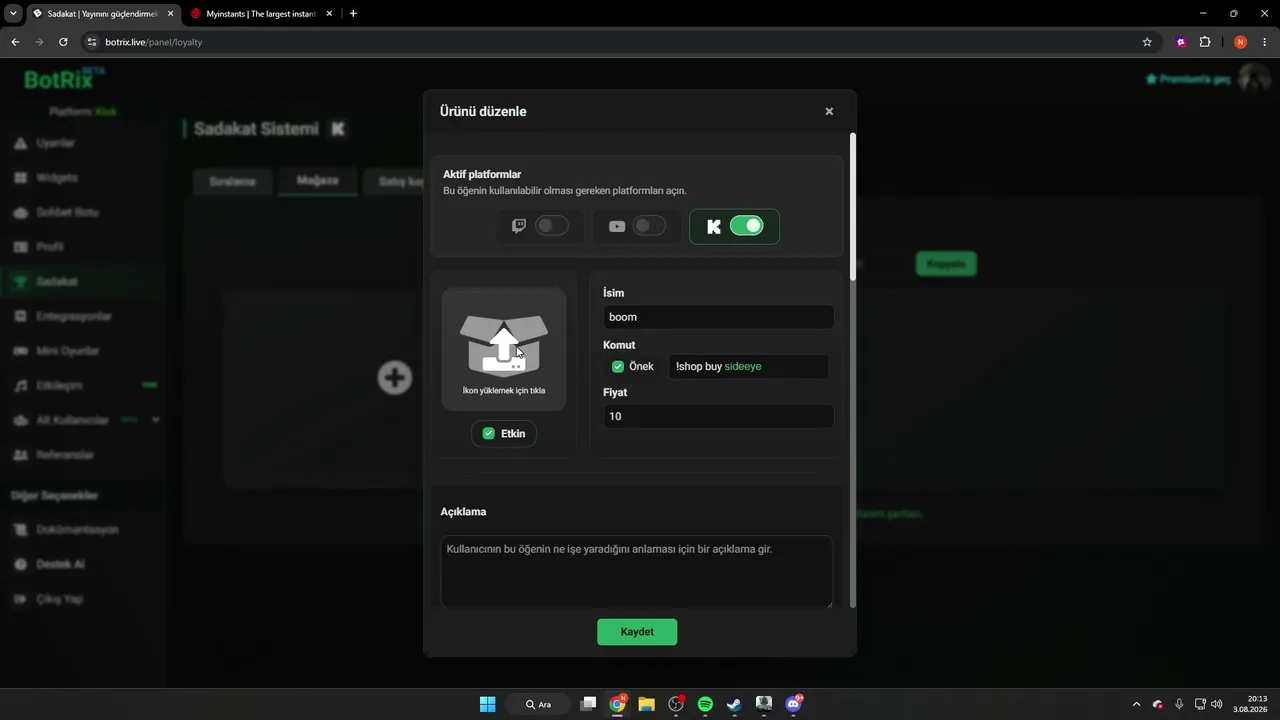Switch to the Sıralama tab behind dialog
The height and width of the screenshot is (720, 1280).
click(232, 182)
